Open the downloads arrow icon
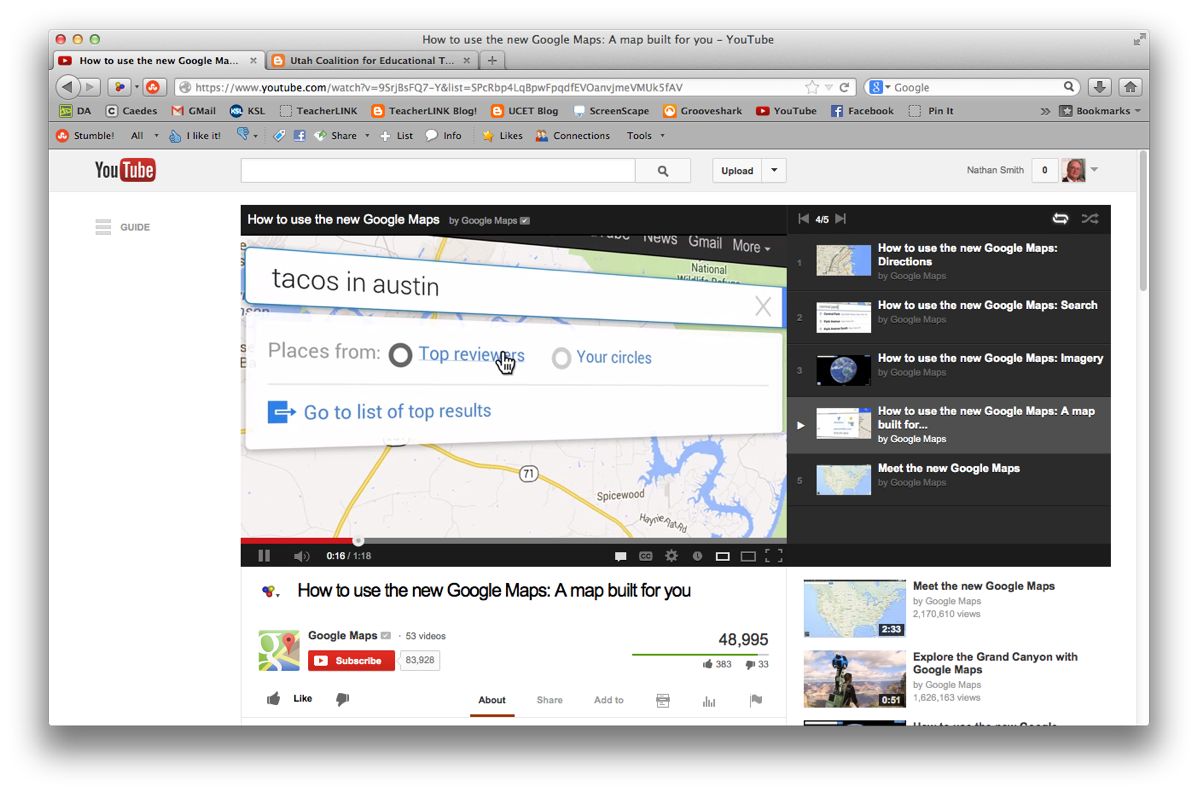Viewport: 1198px width, 793px height. coord(1099,87)
